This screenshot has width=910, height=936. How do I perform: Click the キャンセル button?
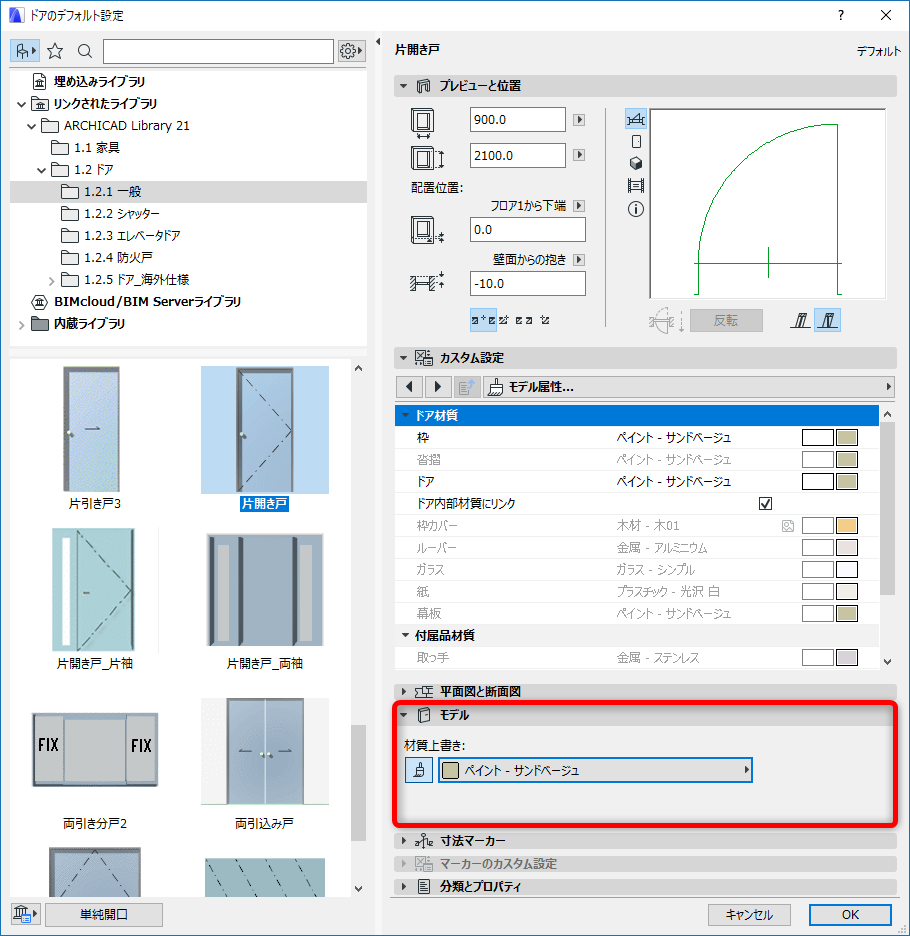[x=749, y=915]
